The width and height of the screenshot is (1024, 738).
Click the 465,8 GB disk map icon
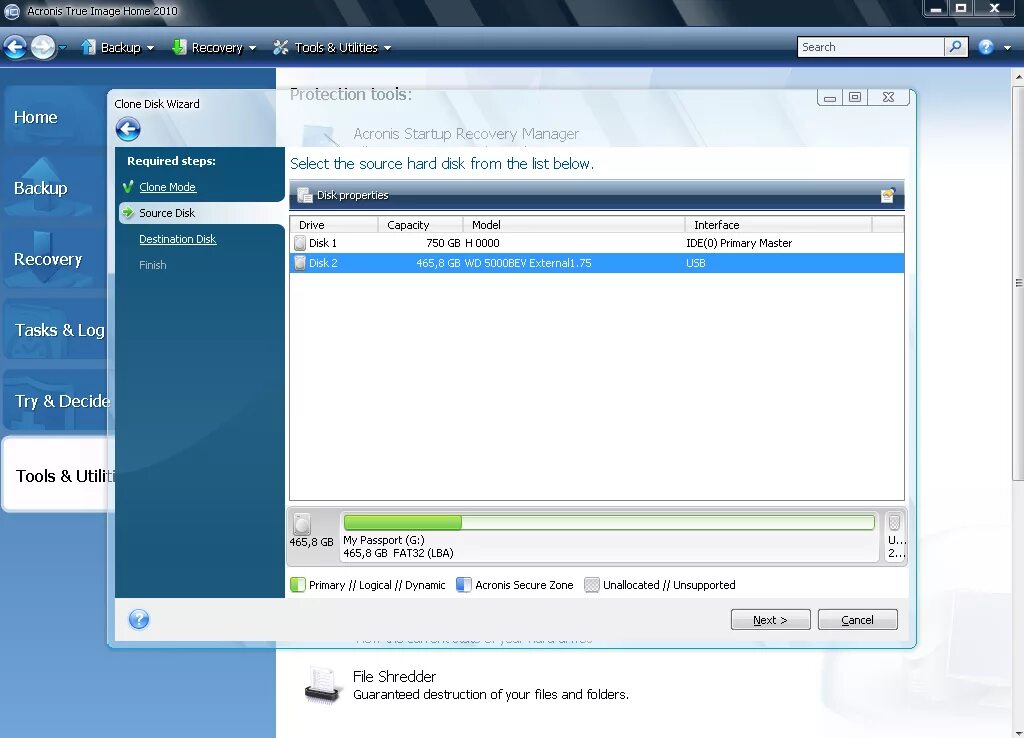click(x=302, y=524)
